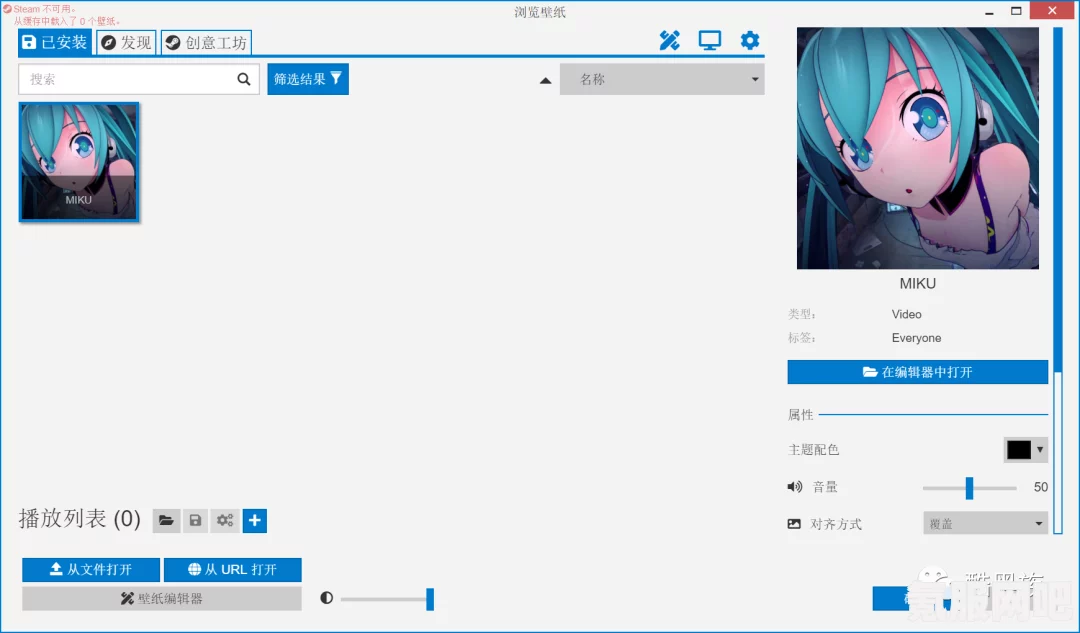The height and width of the screenshot is (633, 1080).
Task: Open the 创意工坊 workshop tab
Action: [x=206, y=43]
